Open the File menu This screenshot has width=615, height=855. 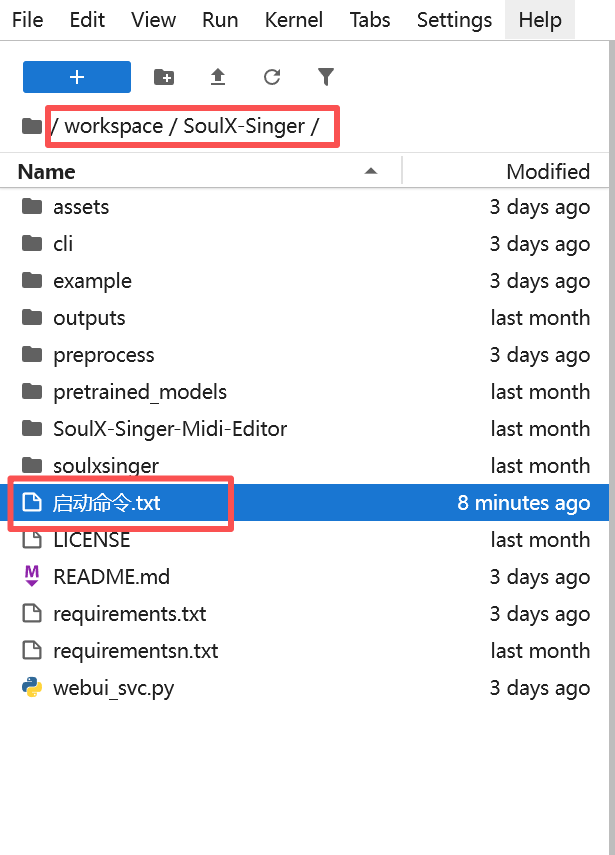tap(27, 20)
